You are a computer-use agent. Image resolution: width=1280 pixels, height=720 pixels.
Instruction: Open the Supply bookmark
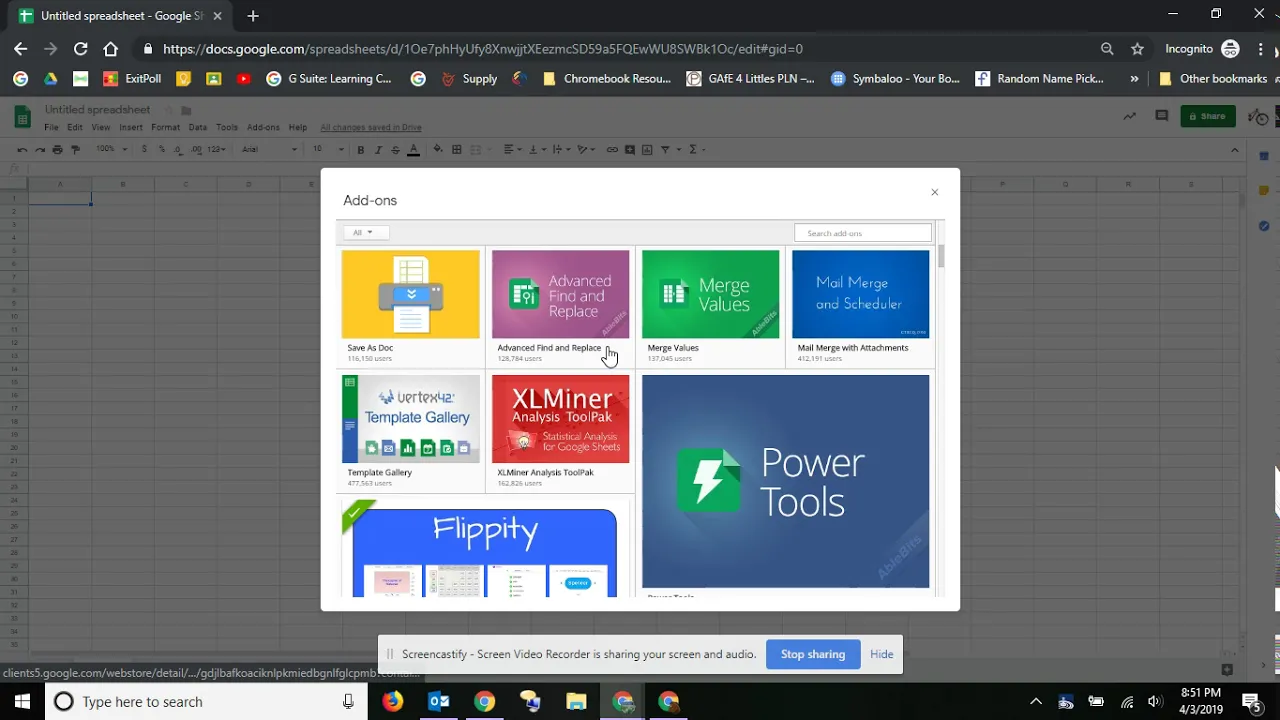[x=469, y=78]
